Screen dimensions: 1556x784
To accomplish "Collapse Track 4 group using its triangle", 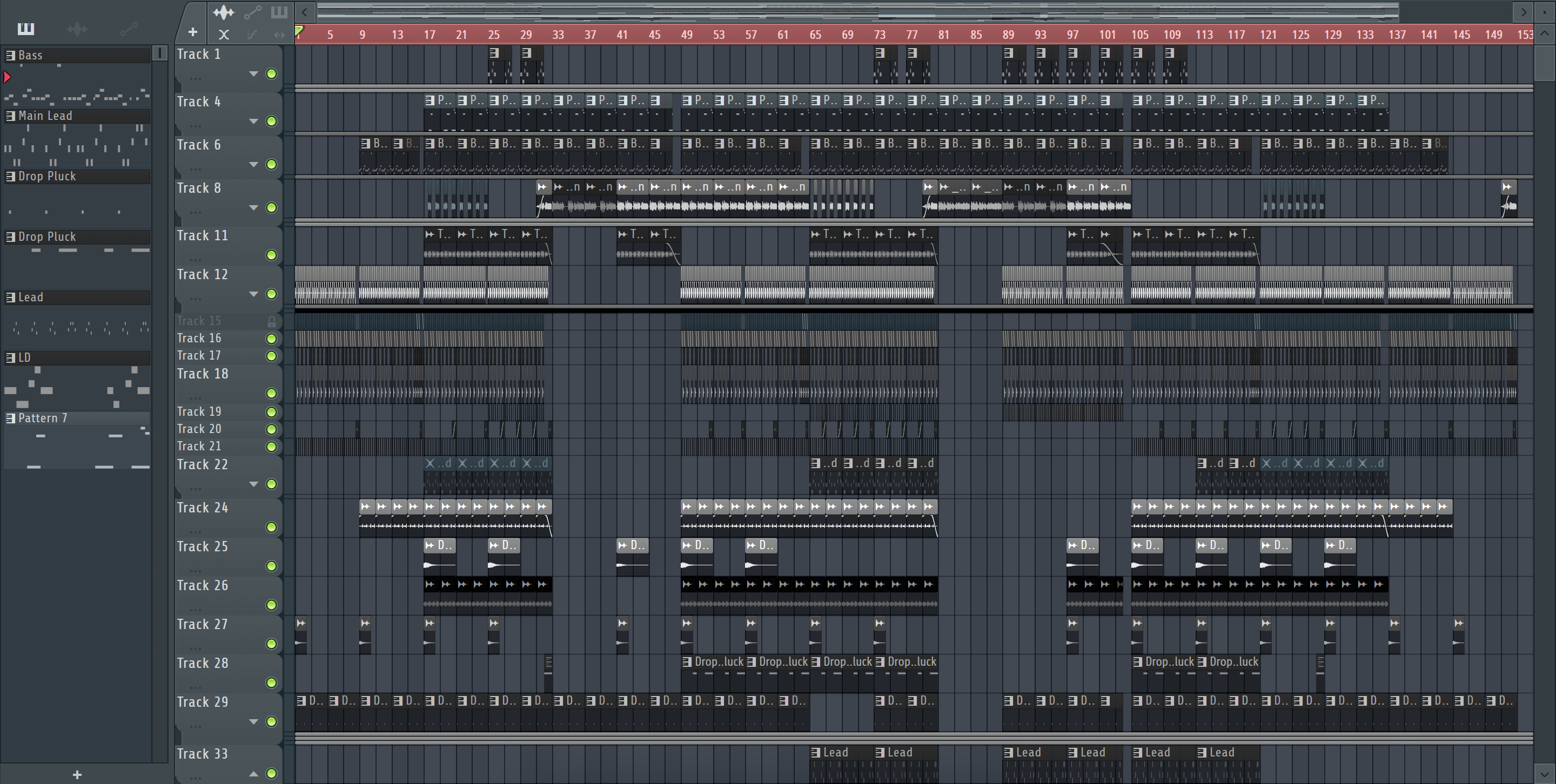I will [x=254, y=121].
